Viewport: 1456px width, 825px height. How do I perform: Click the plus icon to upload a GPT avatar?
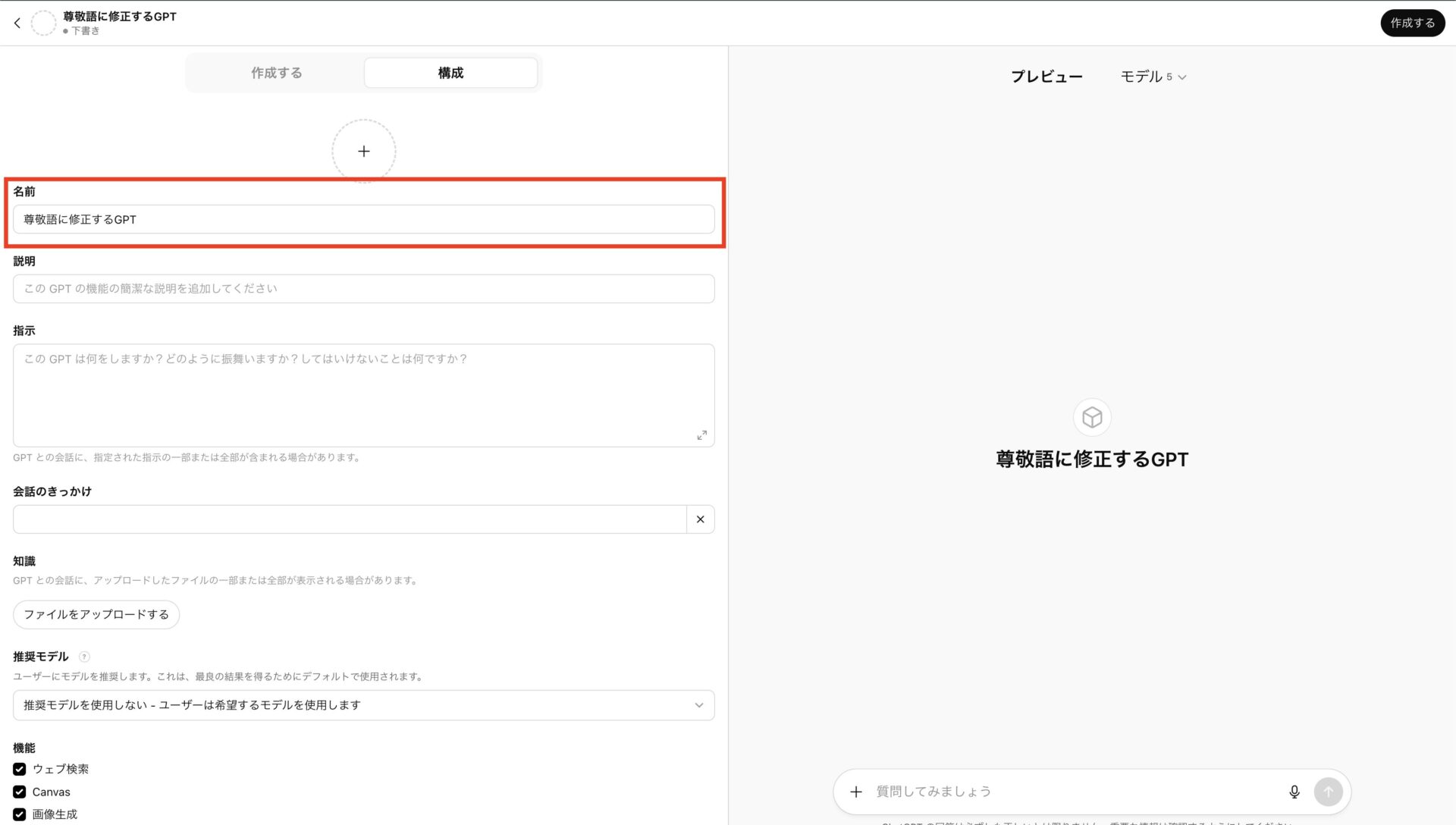click(x=363, y=150)
